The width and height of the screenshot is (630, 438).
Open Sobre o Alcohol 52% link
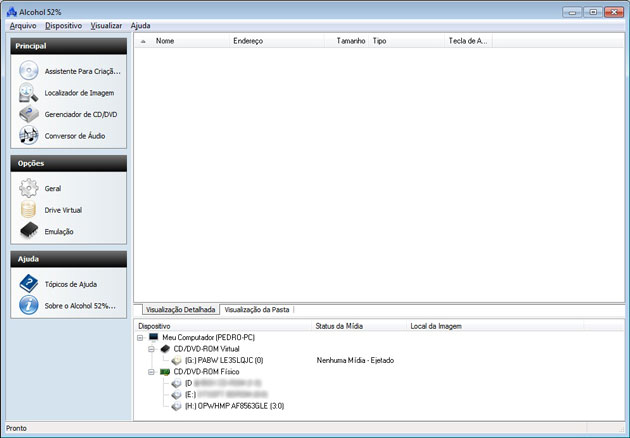click(x=80, y=306)
